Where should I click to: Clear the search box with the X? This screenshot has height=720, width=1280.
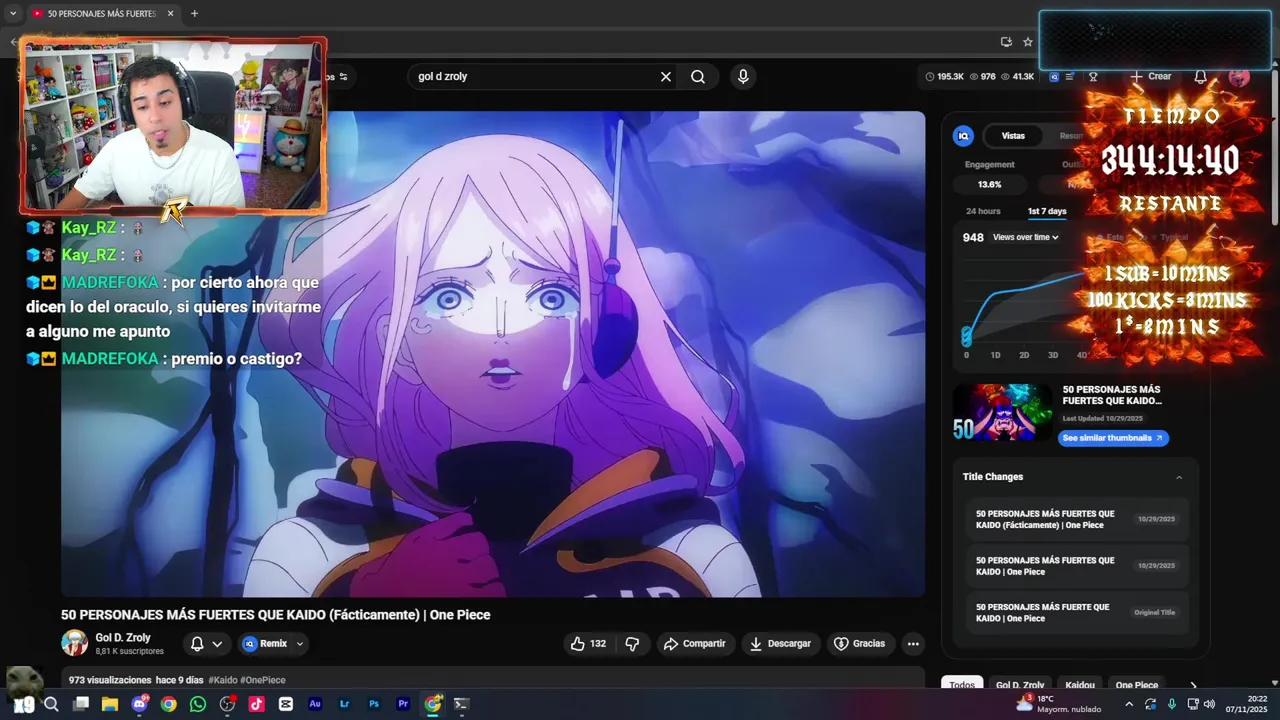666,77
